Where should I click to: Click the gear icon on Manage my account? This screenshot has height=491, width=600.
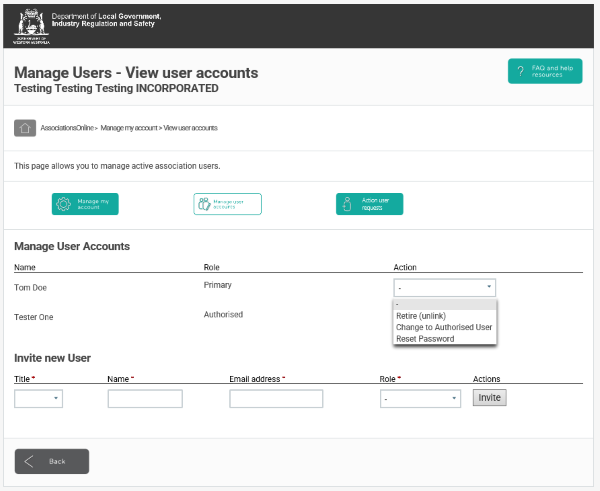pos(64,204)
